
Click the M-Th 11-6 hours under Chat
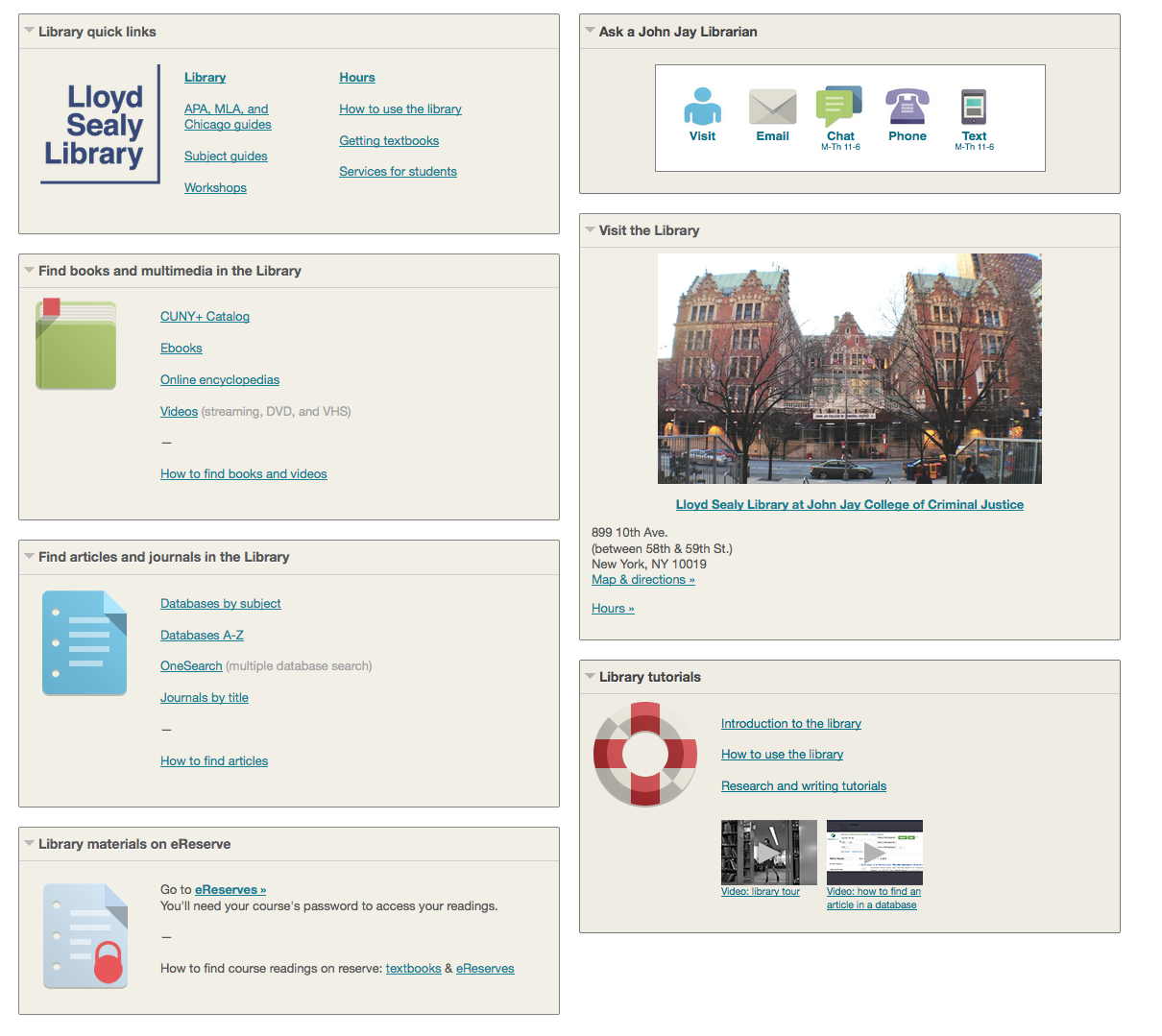[x=840, y=147]
